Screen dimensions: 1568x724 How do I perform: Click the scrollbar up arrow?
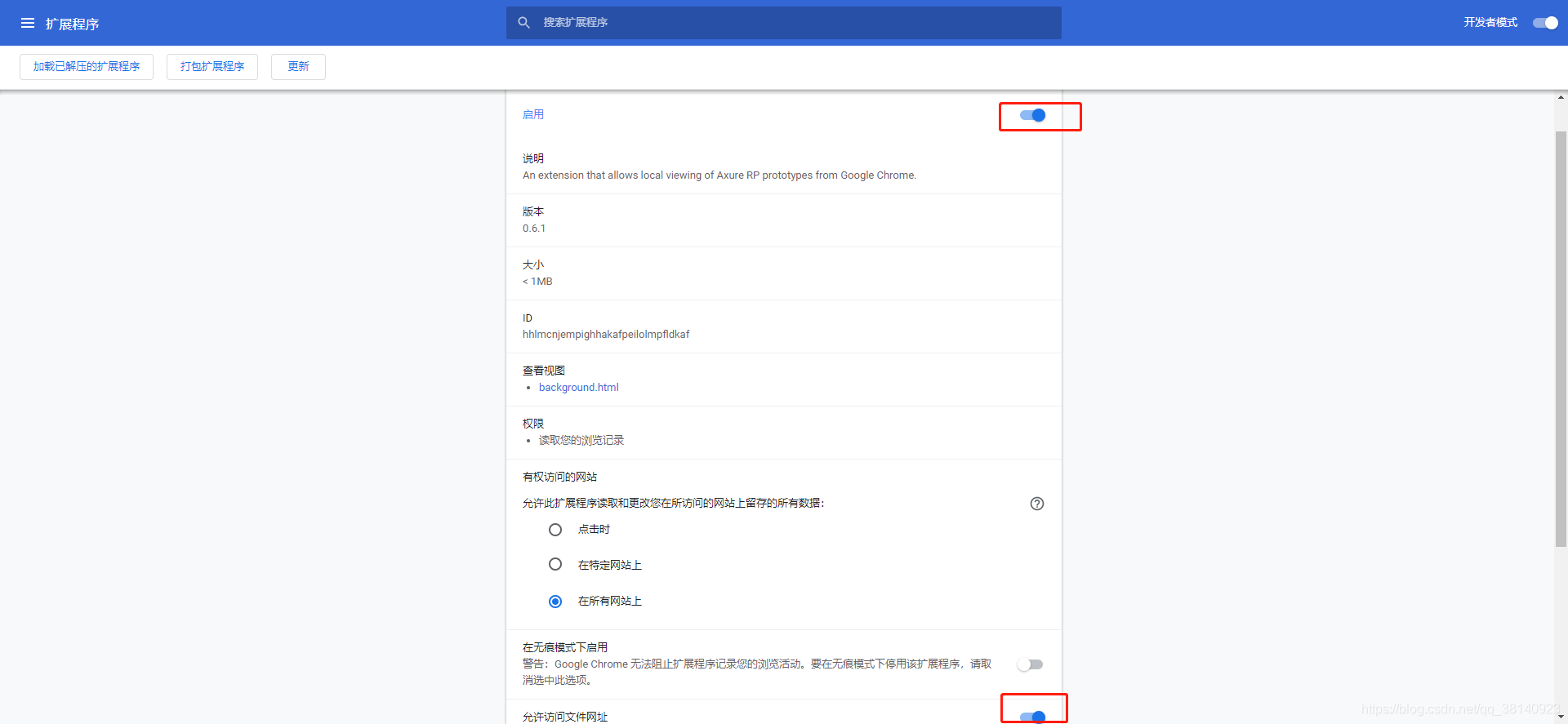click(x=1561, y=97)
